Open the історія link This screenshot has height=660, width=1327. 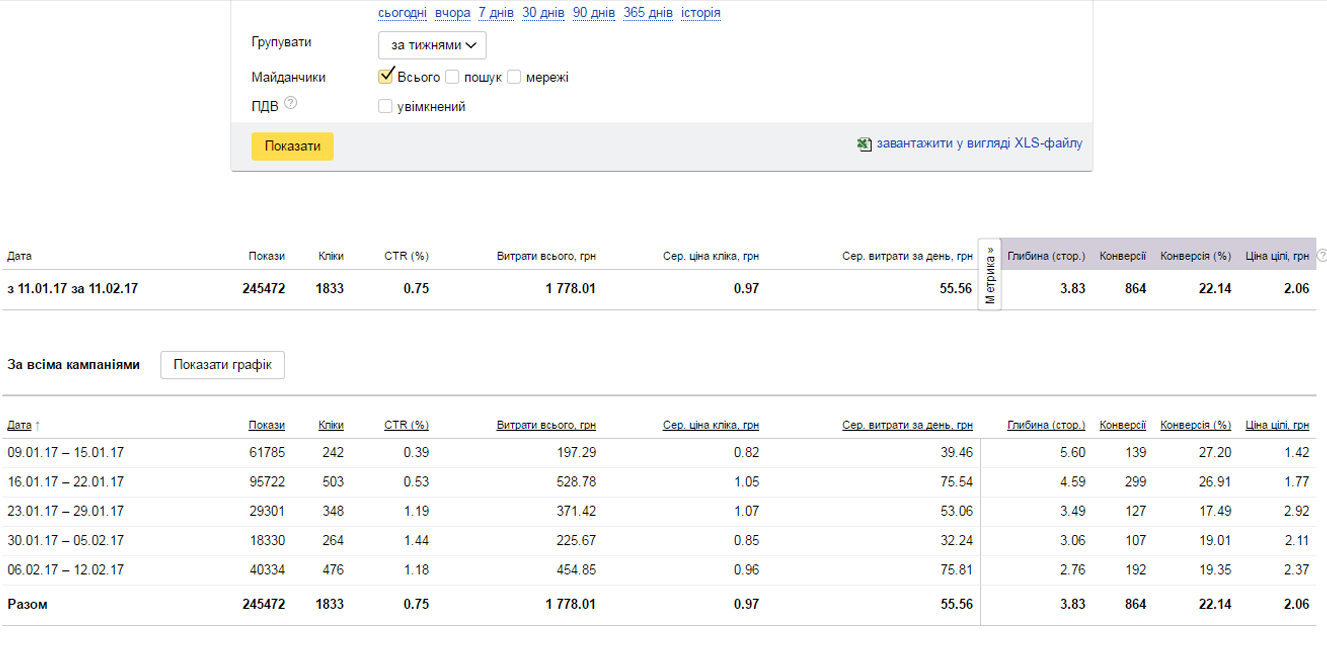tap(701, 13)
